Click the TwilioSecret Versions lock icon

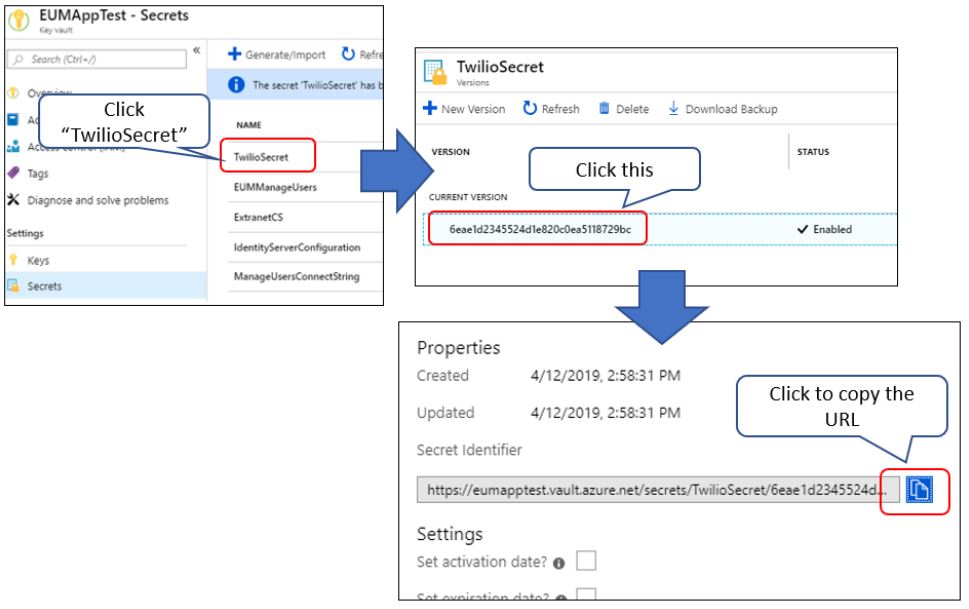click(435, 72)
